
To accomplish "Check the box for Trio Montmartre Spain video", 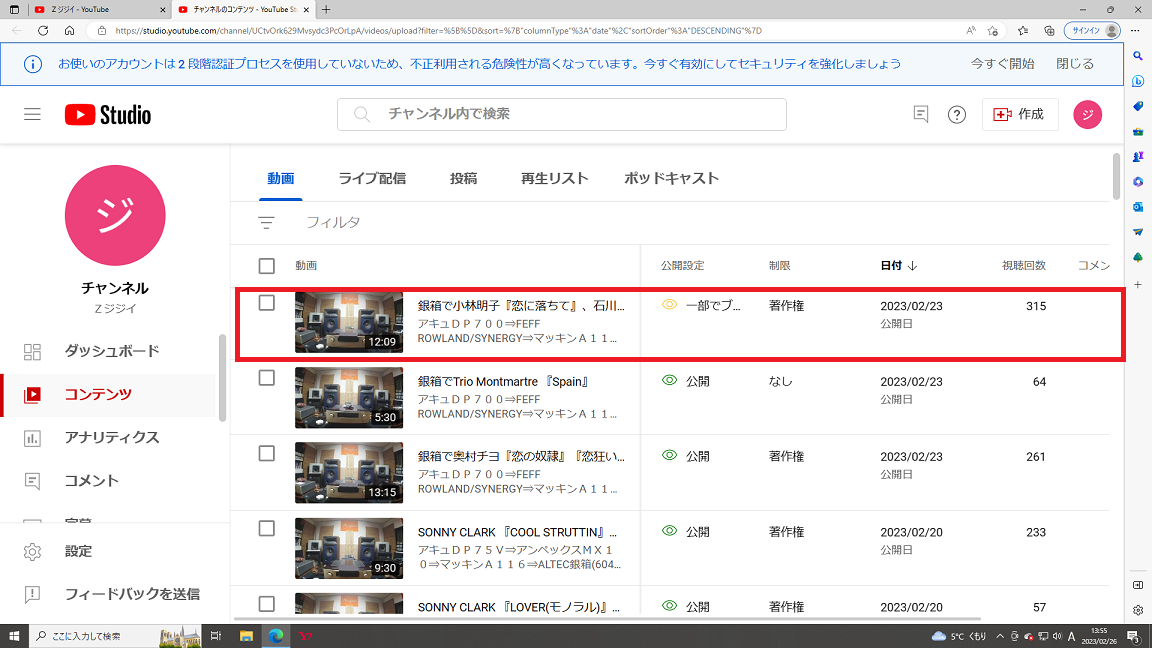I will tap(267, 378).
